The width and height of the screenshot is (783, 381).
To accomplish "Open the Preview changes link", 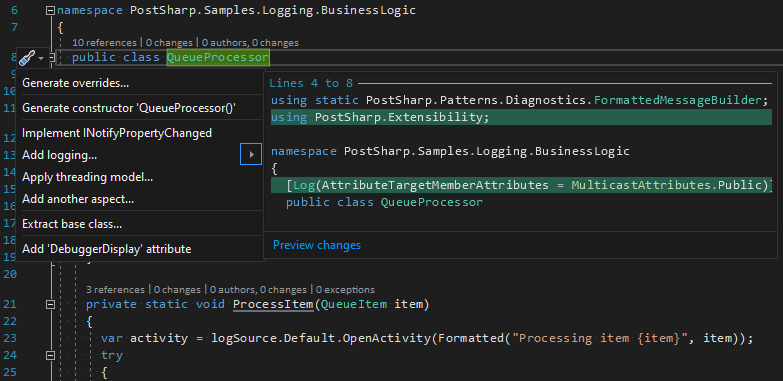I will point(317,245).
